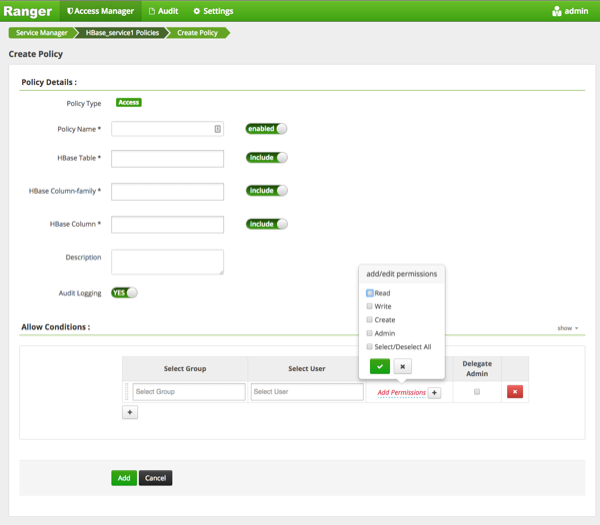600x525 pixels.
Task: Check the Write permission
Action: point(370,306)
